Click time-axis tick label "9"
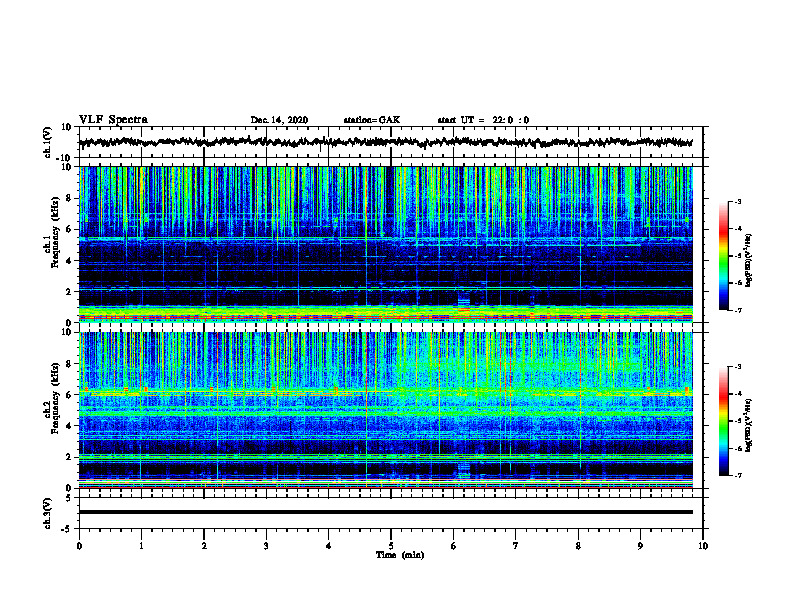The image size is (792, 612). 640,546
